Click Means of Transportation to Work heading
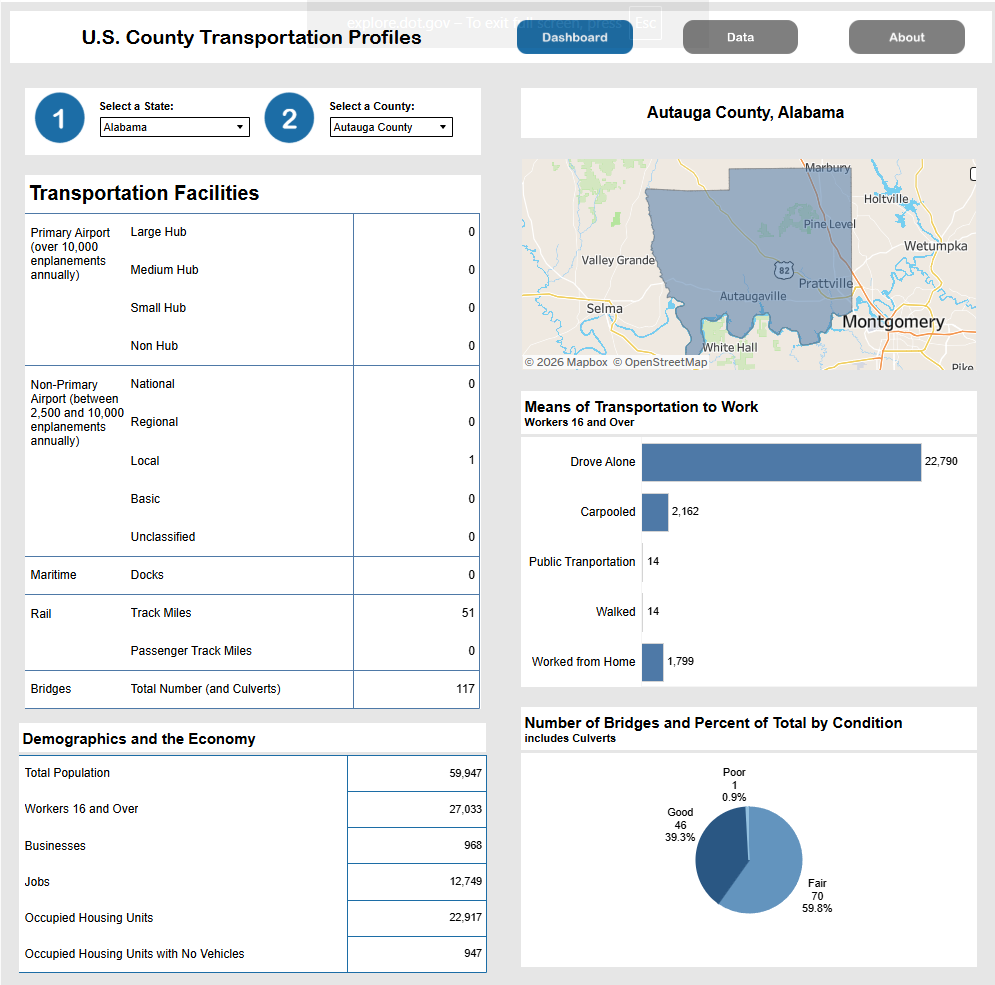The height and width of the screenshot is (985, 995). point(641,407)
